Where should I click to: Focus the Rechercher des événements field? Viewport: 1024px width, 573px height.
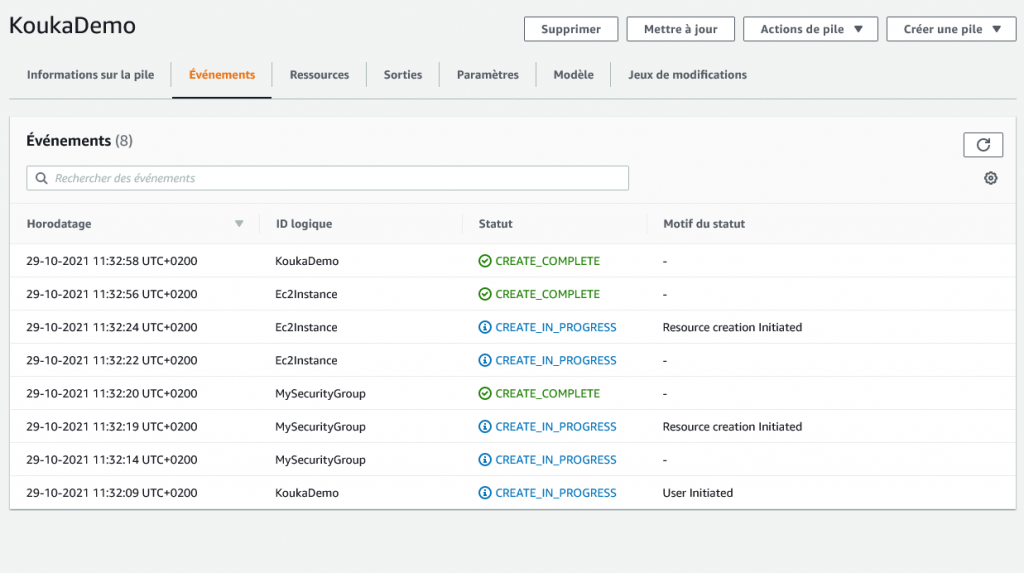327,178
